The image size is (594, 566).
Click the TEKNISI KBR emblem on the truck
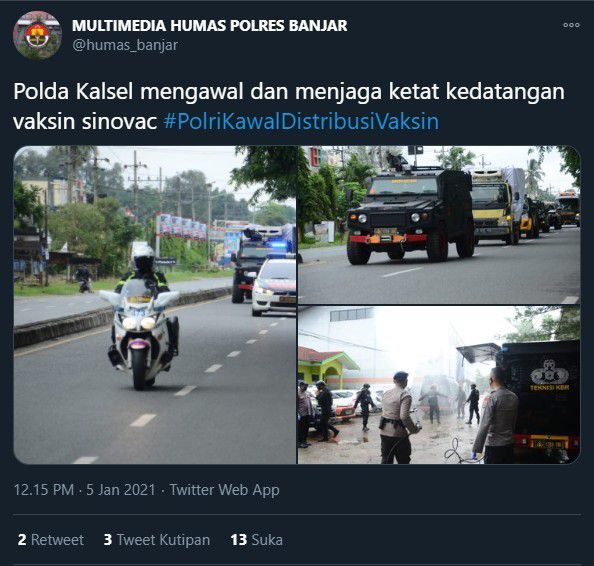[549, 376]
